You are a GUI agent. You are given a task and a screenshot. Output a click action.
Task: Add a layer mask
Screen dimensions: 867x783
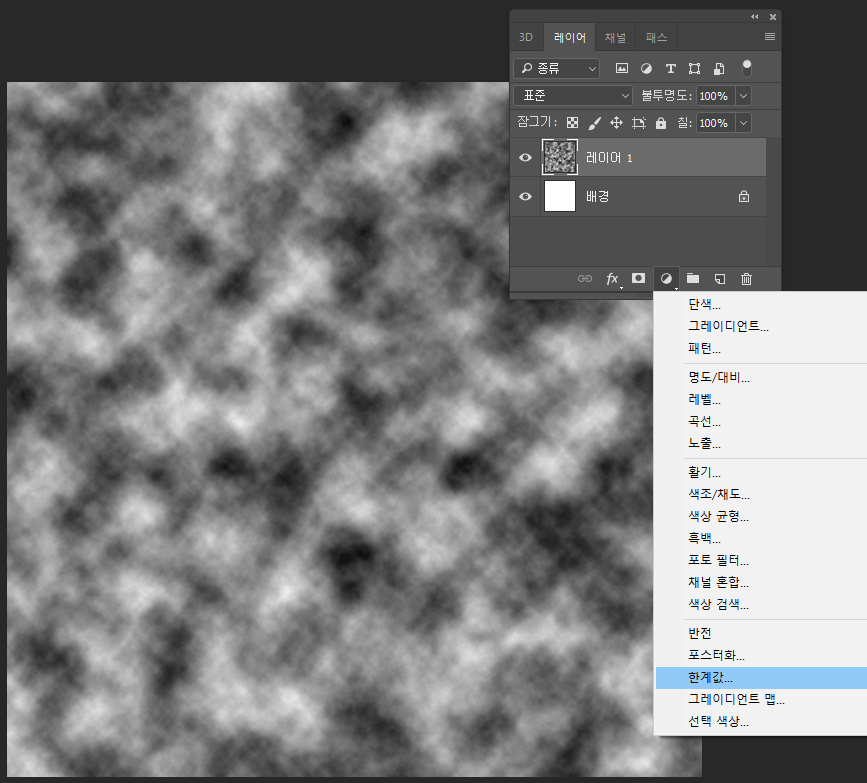coord(639,278)
